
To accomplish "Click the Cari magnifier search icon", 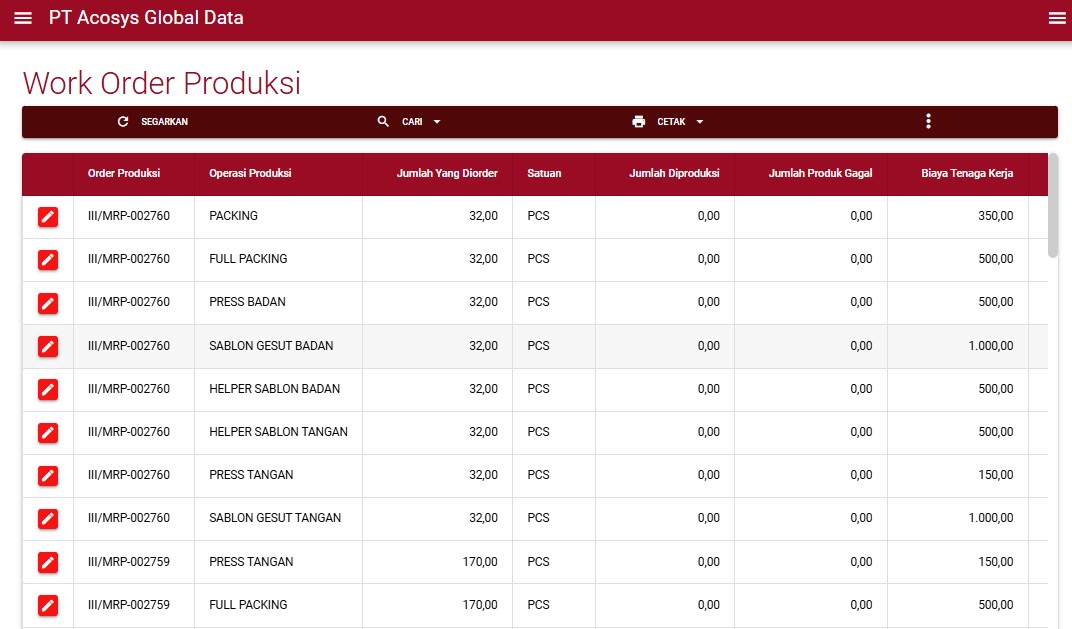I will point(383,122).
